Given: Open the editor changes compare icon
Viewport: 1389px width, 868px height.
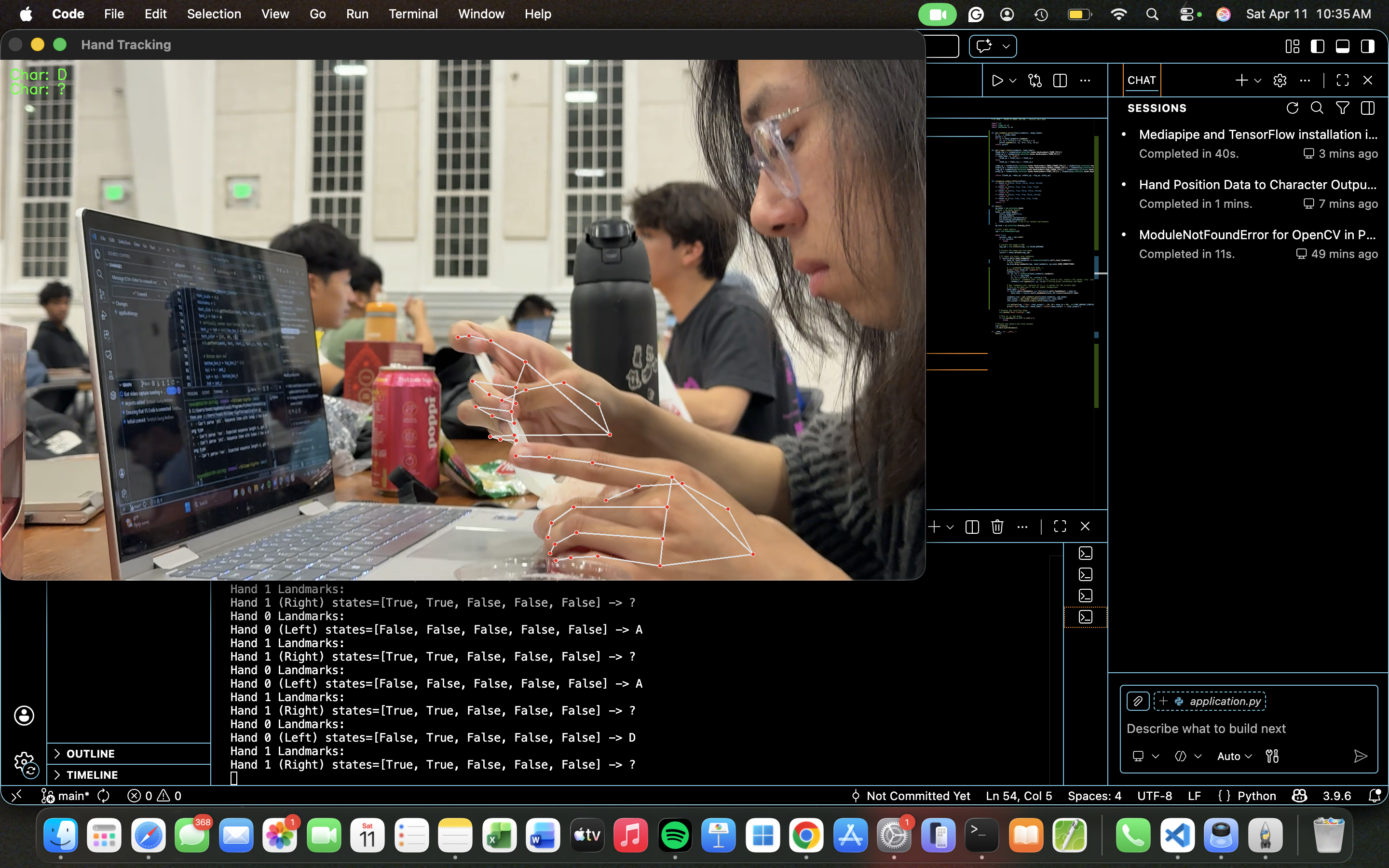Looking at the screenshot, I should tap(1035, 81).
